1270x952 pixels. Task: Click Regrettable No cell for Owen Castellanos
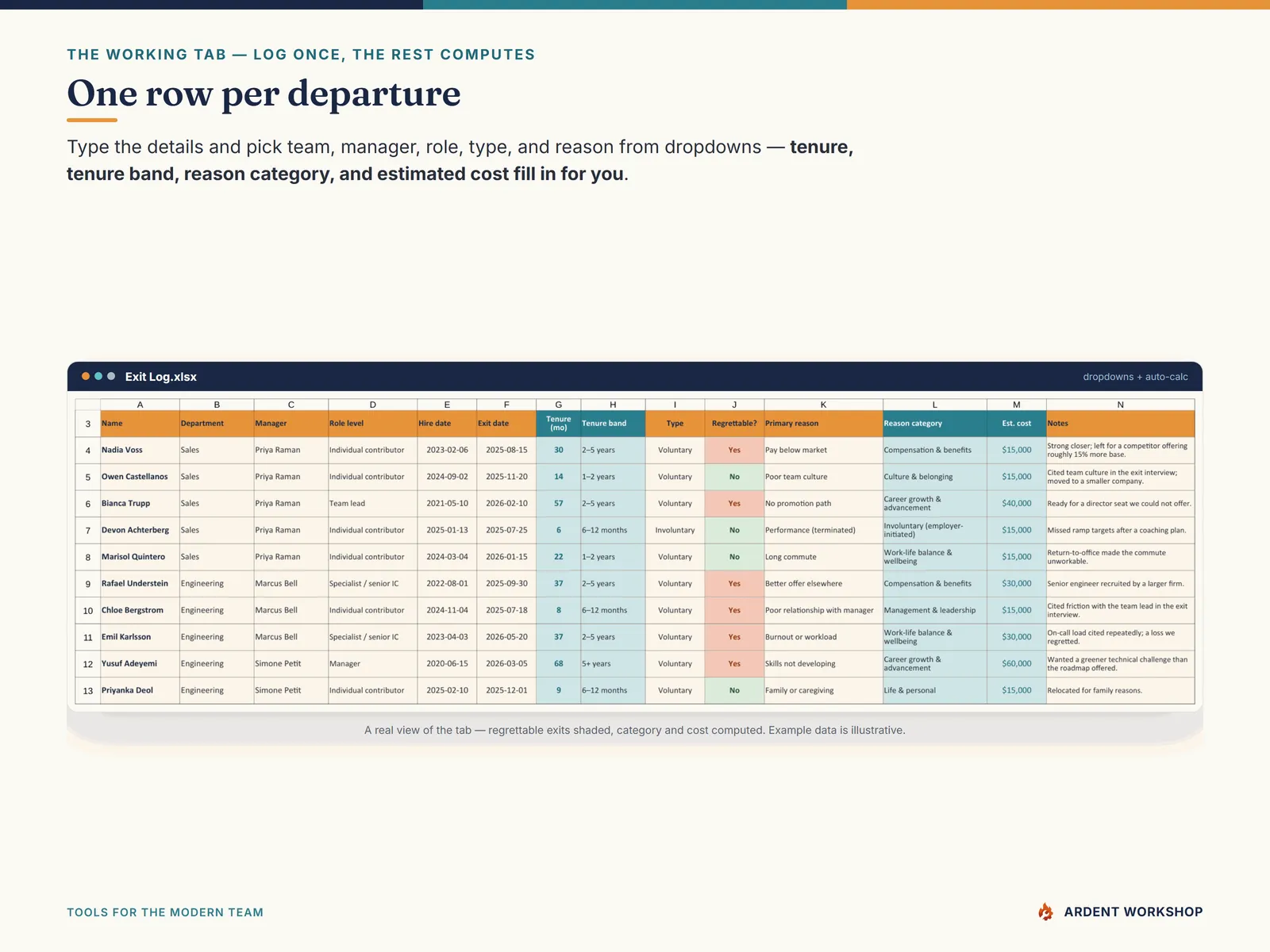[x=734, y=477]
